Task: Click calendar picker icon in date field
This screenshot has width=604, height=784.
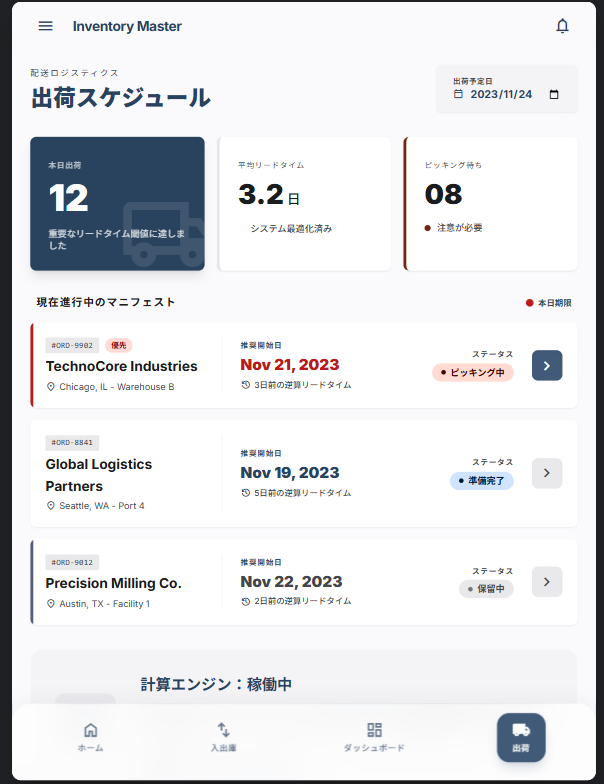Action: tap(555, 95)
